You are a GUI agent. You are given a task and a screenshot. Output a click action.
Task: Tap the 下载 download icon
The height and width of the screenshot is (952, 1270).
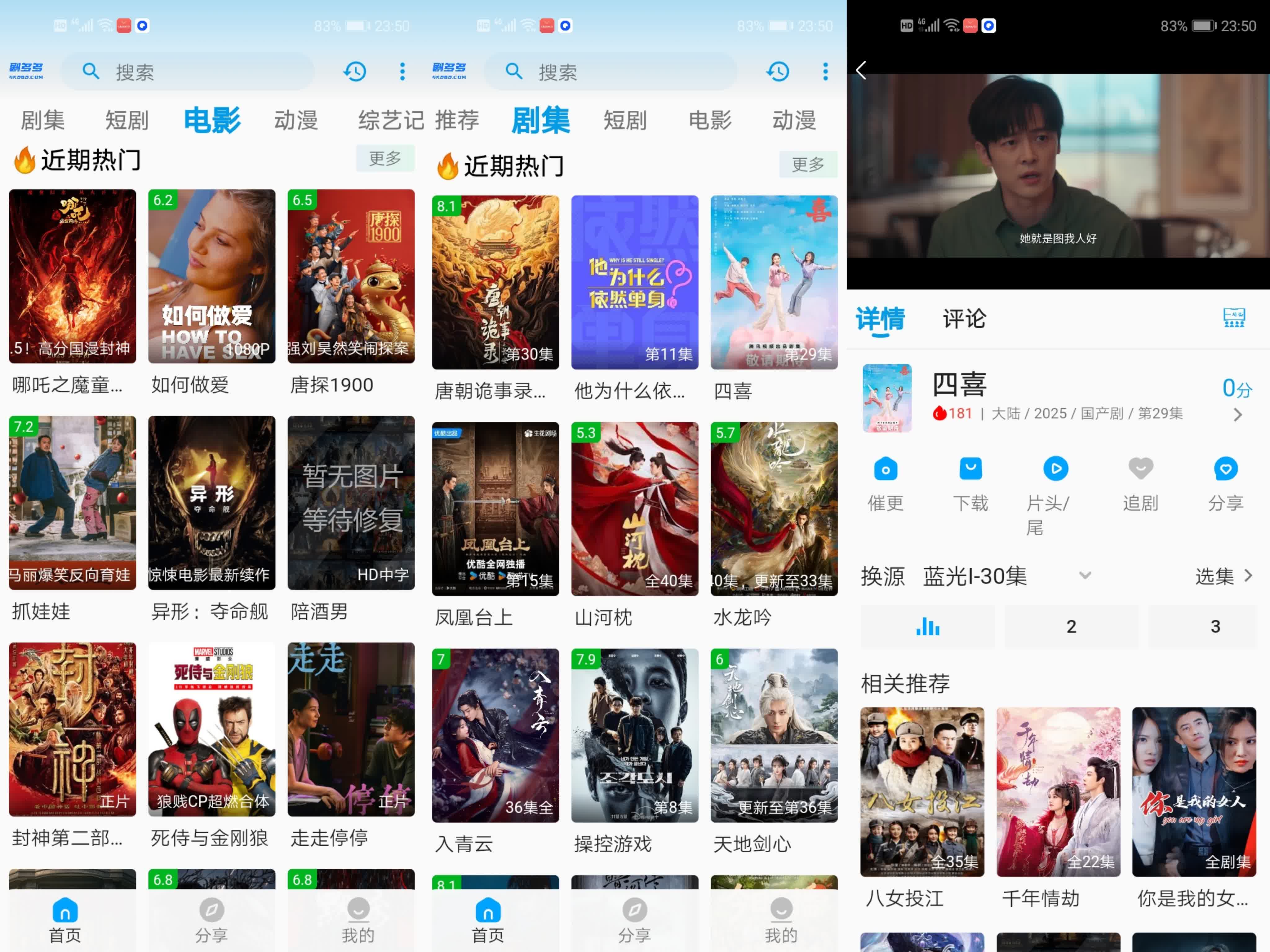point(970,469)
